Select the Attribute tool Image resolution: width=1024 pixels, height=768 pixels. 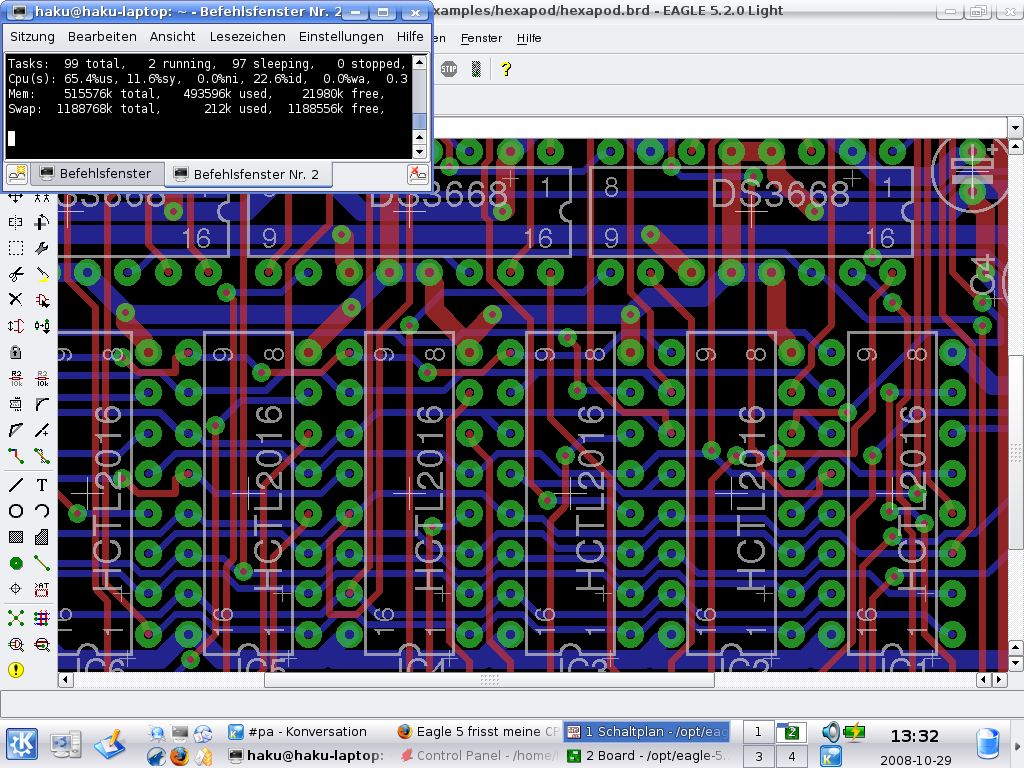42,589
